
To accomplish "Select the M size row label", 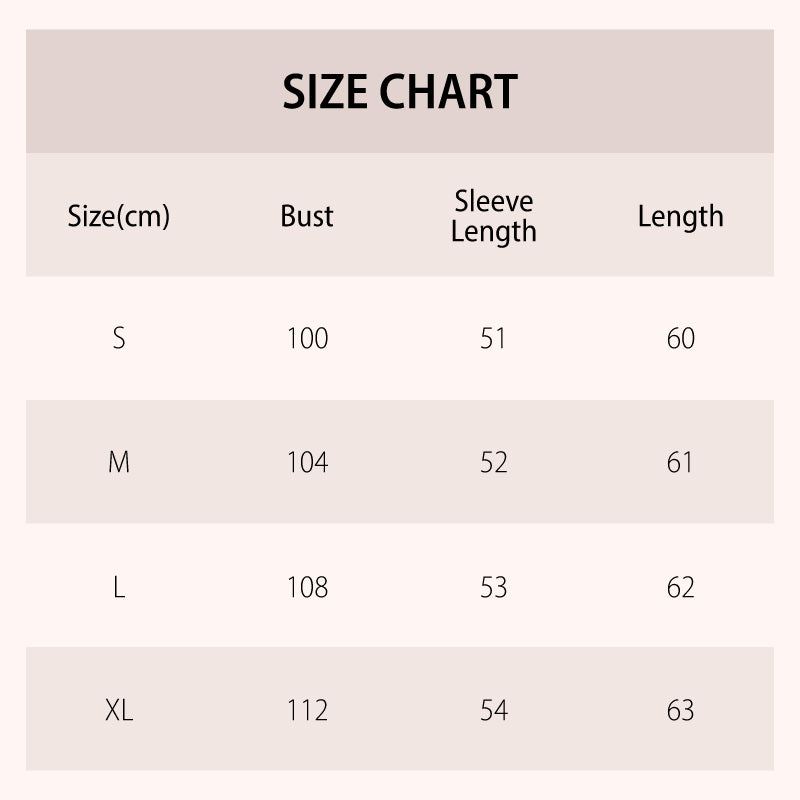I will click(x=119, y=463).
